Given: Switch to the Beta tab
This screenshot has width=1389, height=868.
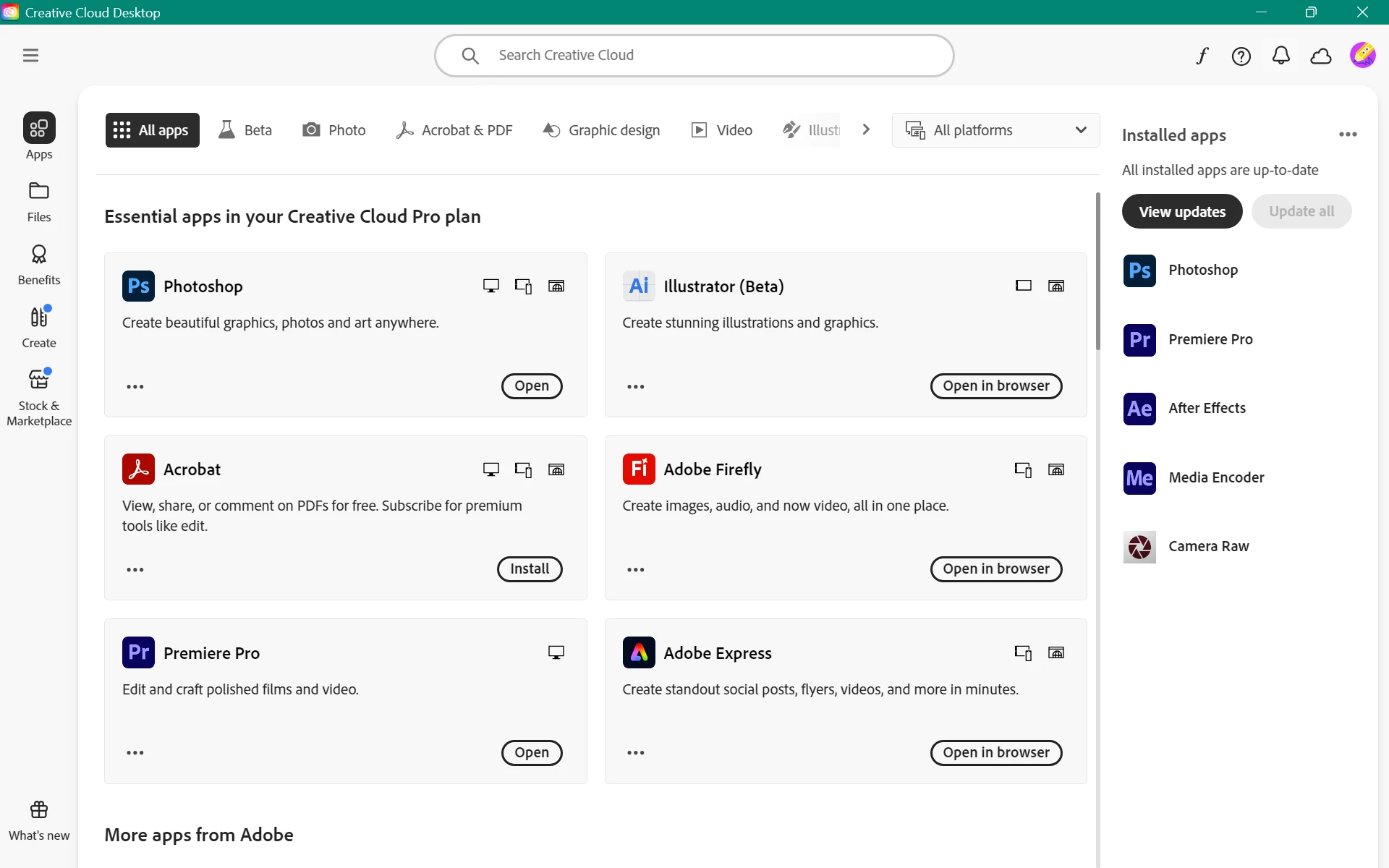Looking at the screenshot, I should pyautogui.click(x=246, y=130).
